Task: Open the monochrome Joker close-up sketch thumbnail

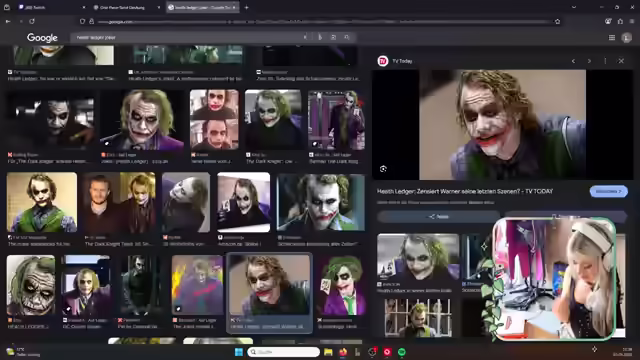Action: click(31, 285)
